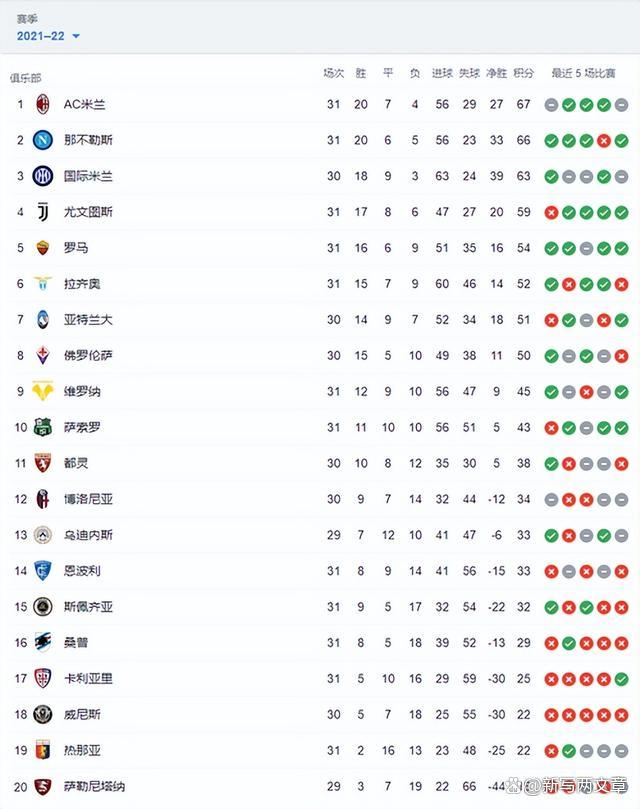This screenshot has height=809, width=640.
Task: Open the 桑普 team name link
Action: click(76, 642)
